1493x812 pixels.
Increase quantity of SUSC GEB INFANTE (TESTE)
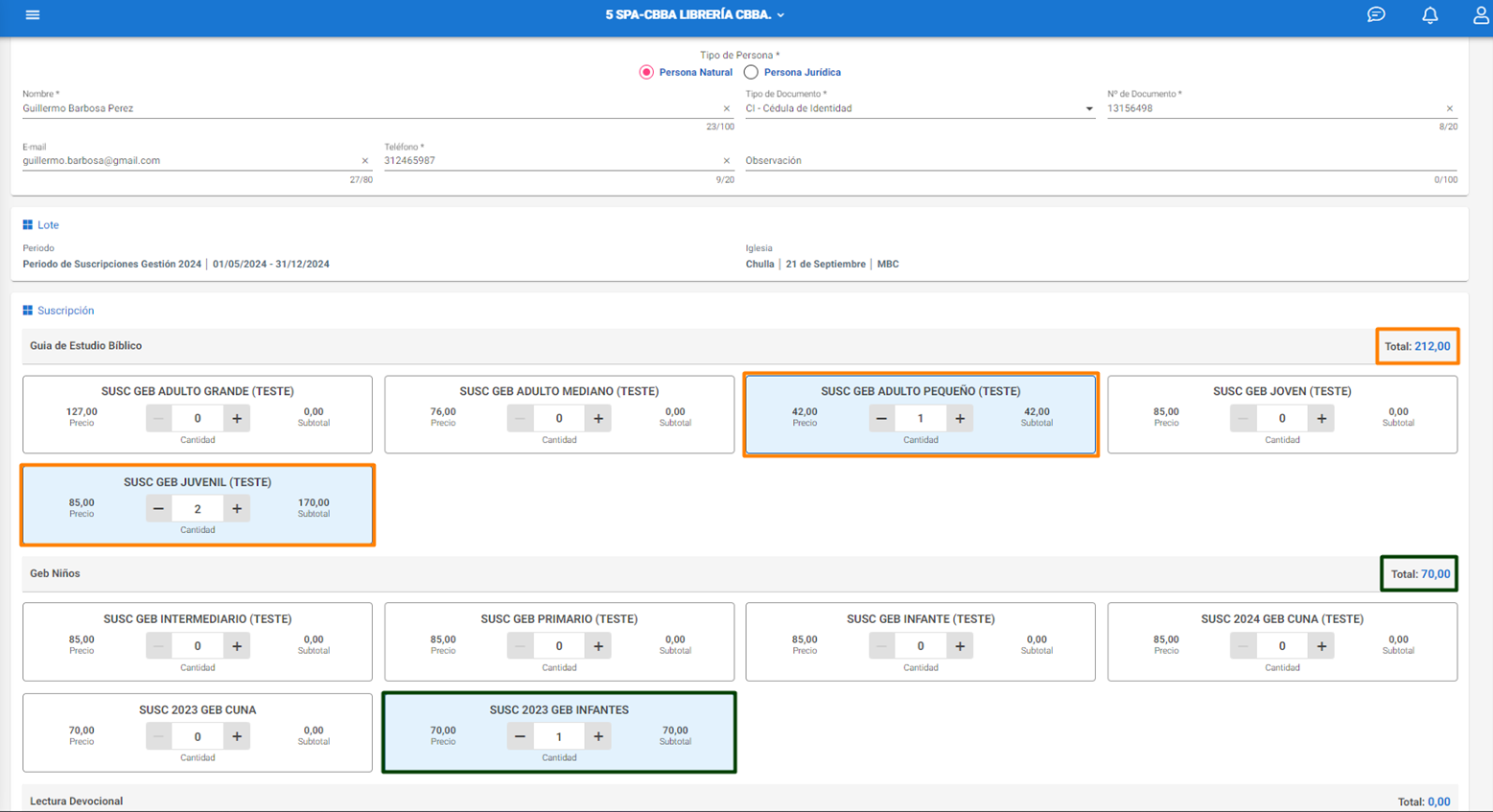(x=960, y=646)
